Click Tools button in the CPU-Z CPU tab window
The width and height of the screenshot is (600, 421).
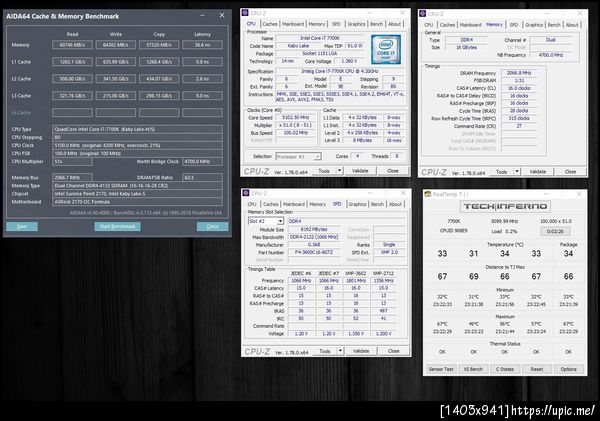[x=324, y=171]
